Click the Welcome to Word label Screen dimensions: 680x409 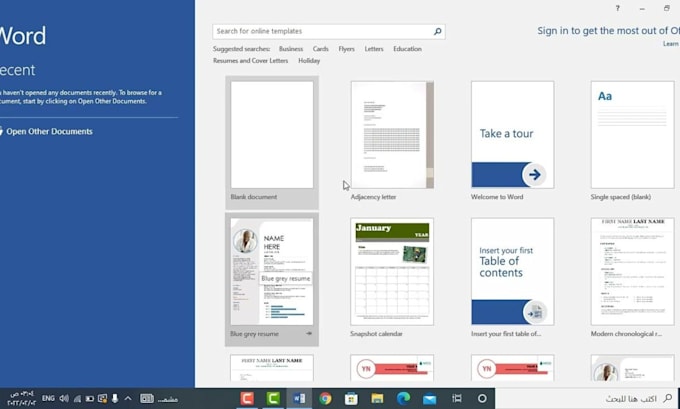pos(497,197)
